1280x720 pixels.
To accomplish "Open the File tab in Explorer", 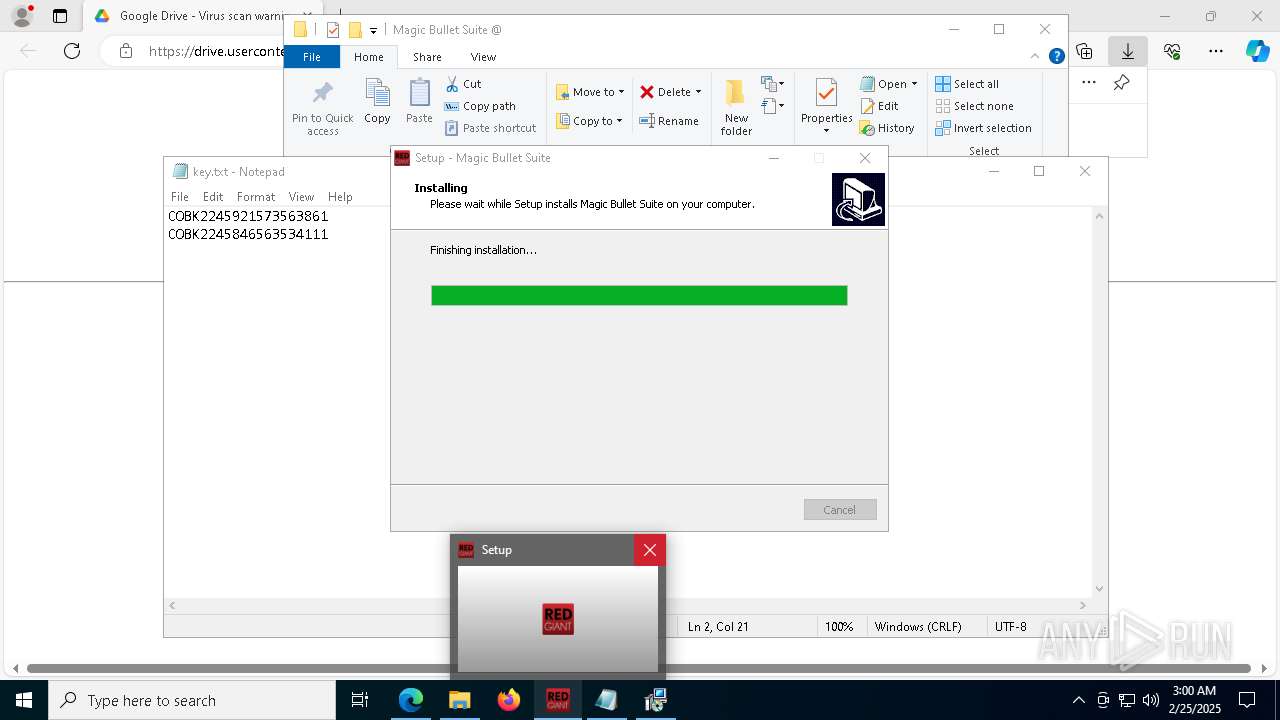I will (x=312, y=57).
